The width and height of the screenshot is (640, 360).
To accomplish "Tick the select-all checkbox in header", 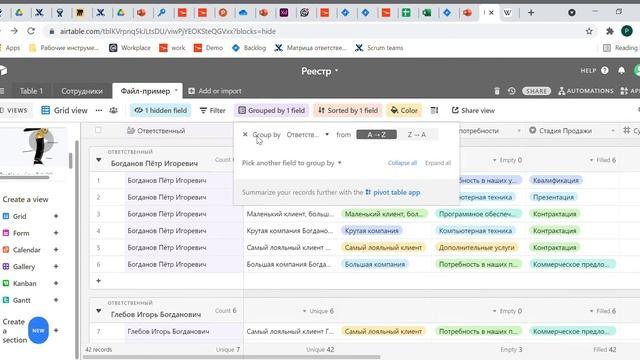I will (x=98, y=130).
